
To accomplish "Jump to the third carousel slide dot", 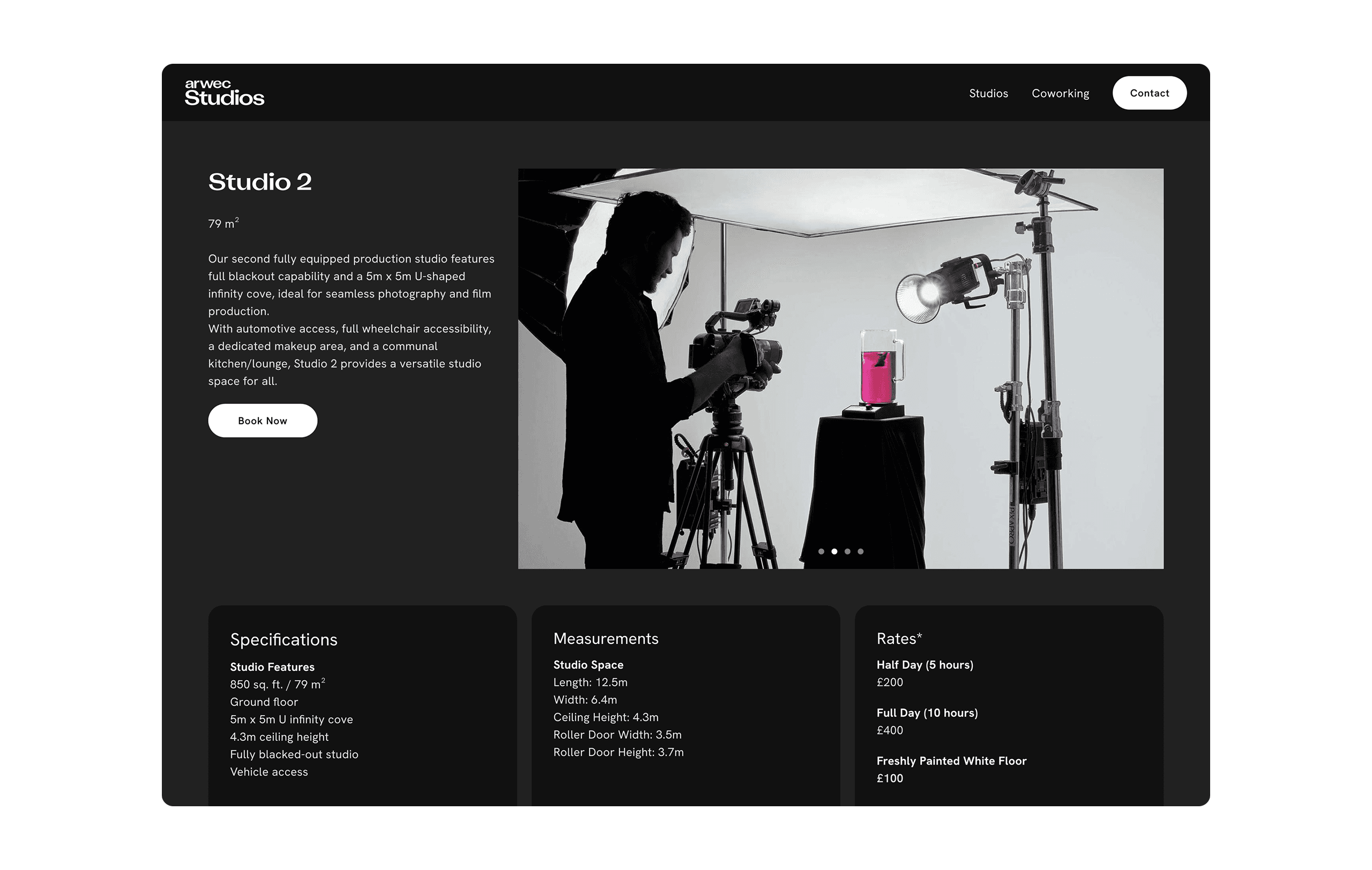I will (847, 551).
